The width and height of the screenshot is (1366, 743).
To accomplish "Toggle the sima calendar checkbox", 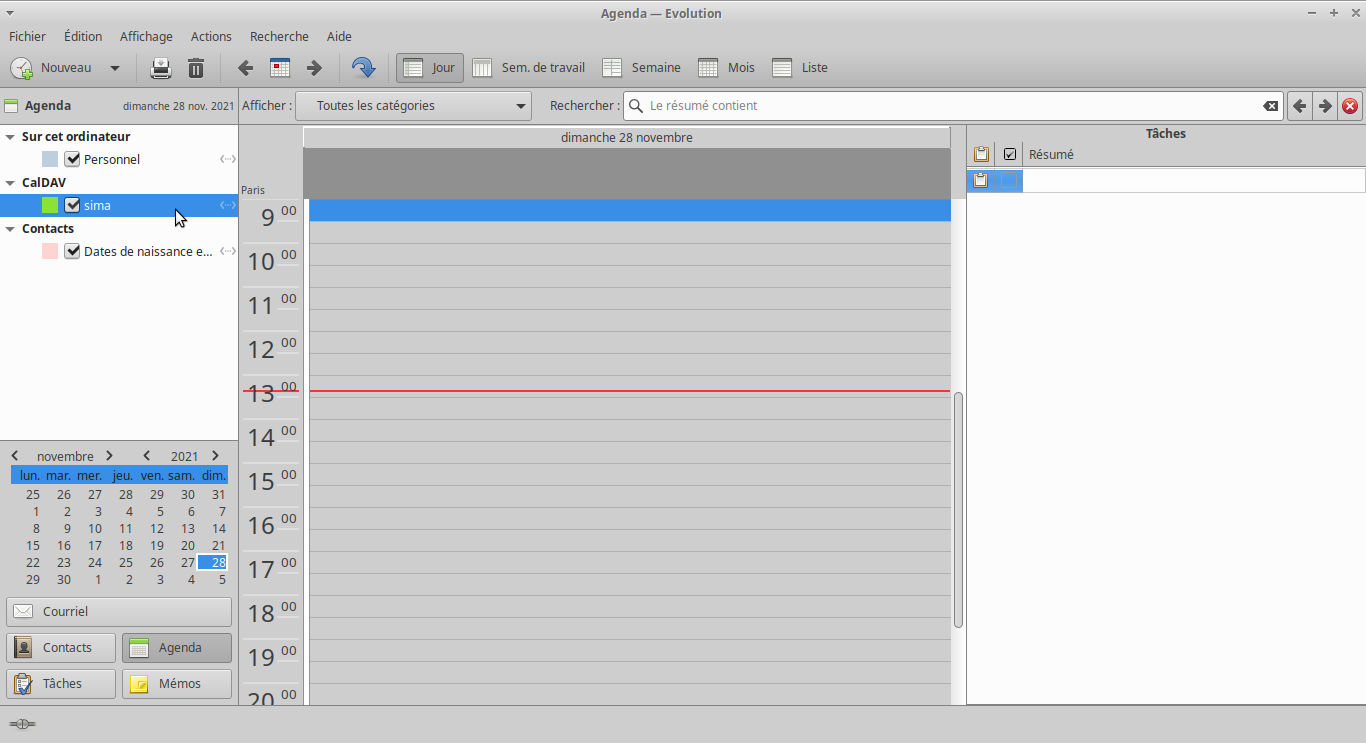I will (x=72, y=205).
